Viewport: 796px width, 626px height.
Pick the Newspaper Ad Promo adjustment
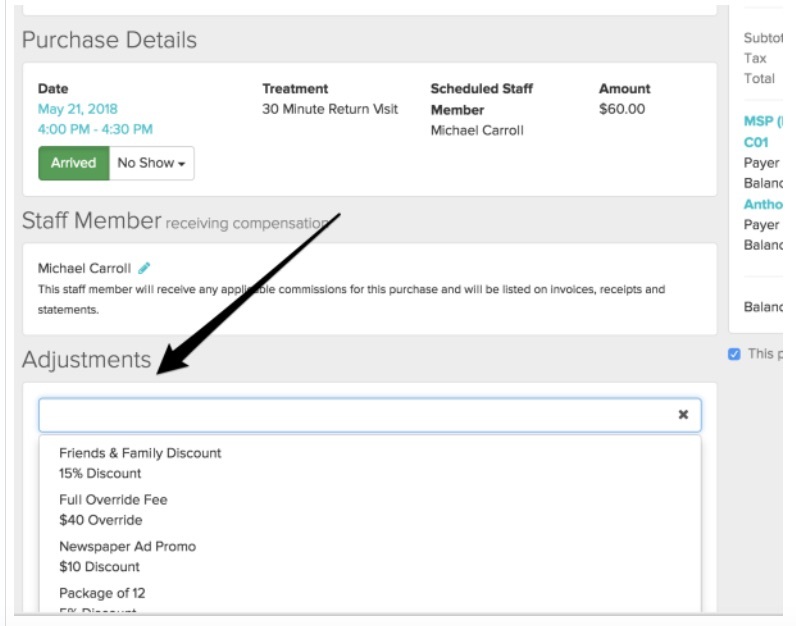click(x=127, y=556)
